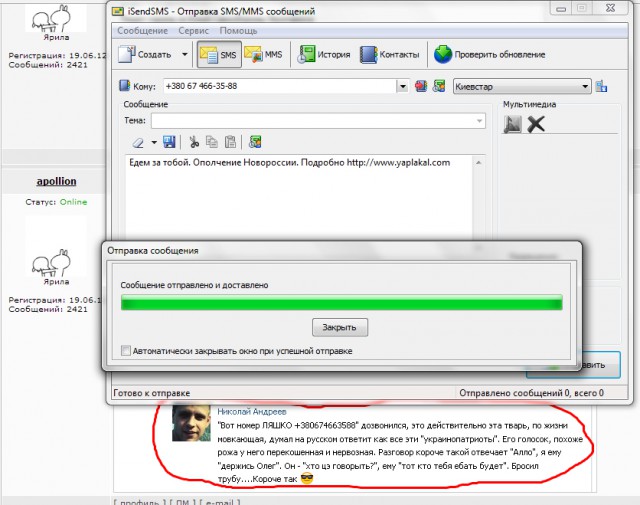
Task: Click the Создать new message icon
Action: tap(127, 54)
